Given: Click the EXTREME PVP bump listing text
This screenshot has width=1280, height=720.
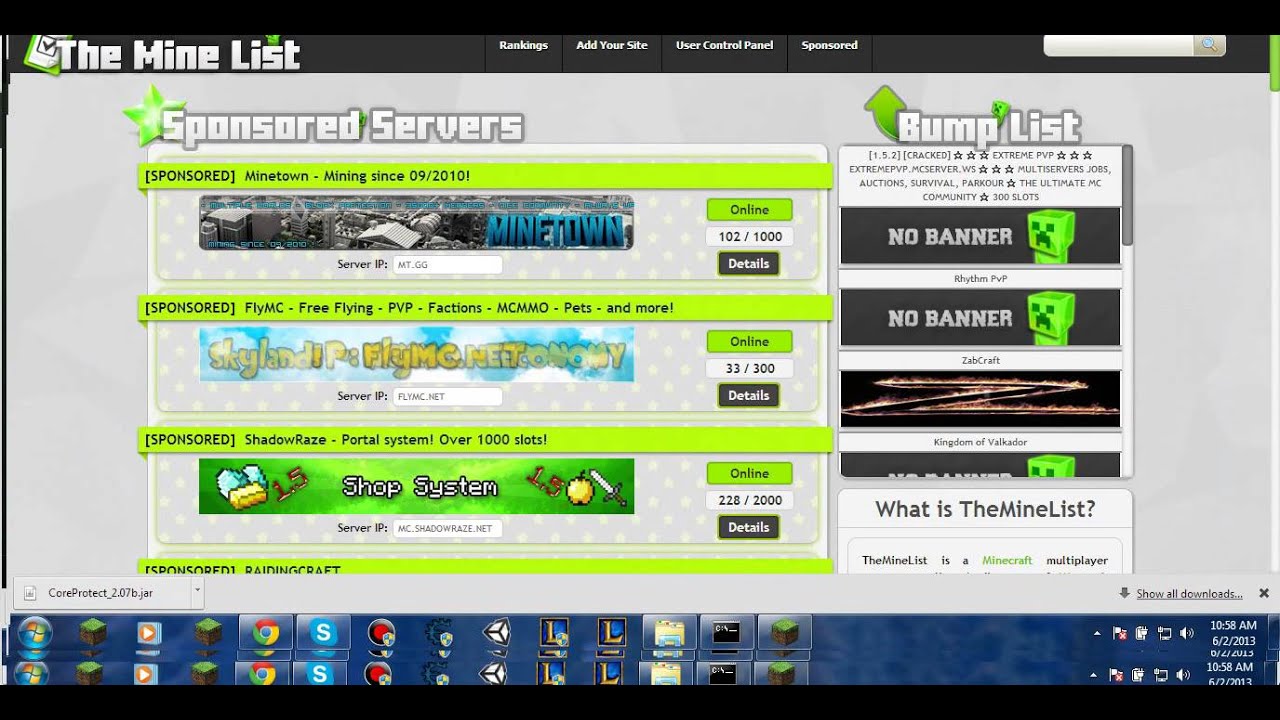Looking at the screenshot, I should point(980,176).
